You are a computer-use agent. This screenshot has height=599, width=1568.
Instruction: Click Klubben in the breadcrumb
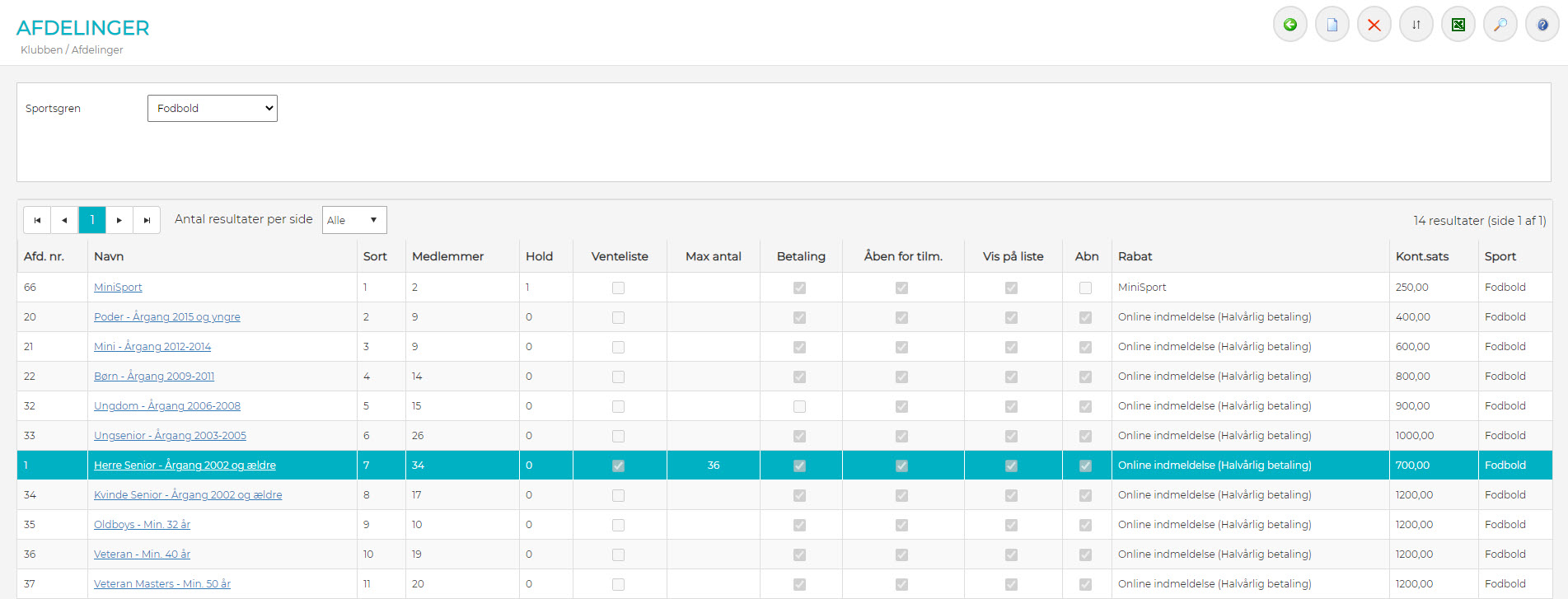click(41, 49)
